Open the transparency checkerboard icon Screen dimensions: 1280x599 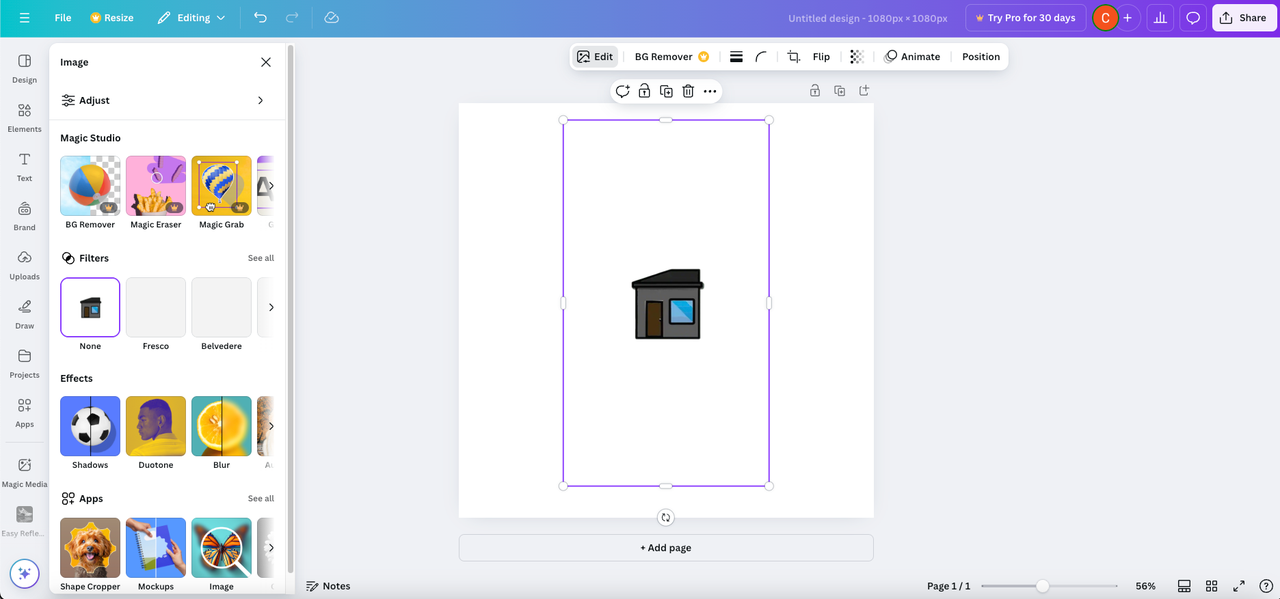point(857,57)
